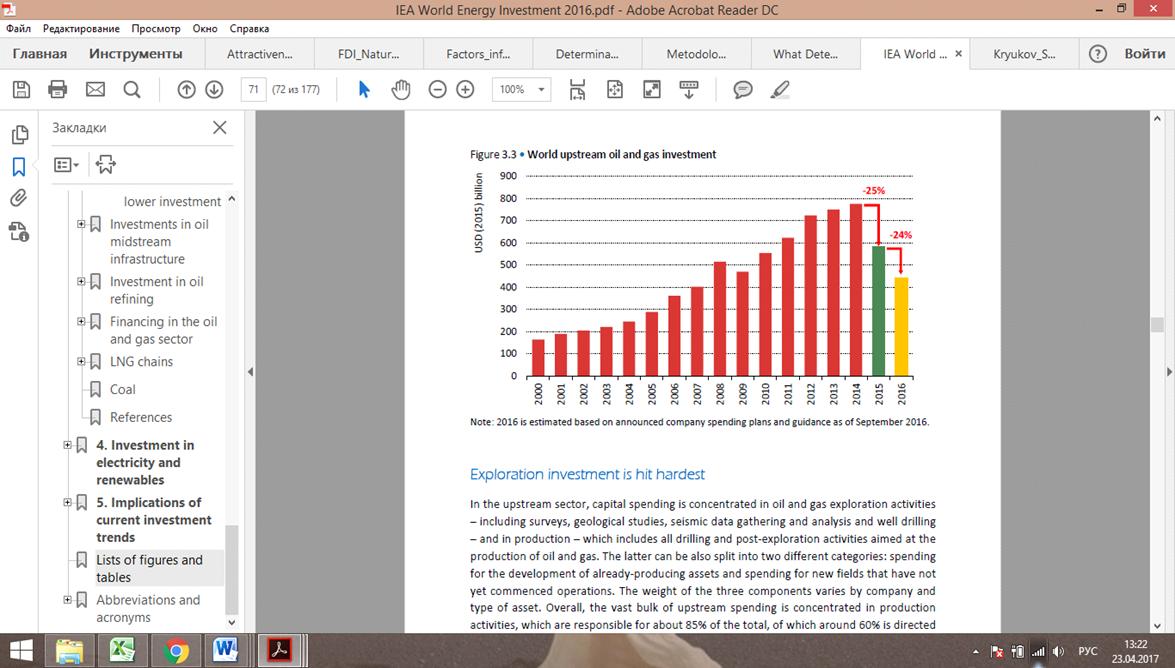Switch to the Kryukov_S... tab
Viewport: 1175px width, 668px height.
[x=1024, y=54]
